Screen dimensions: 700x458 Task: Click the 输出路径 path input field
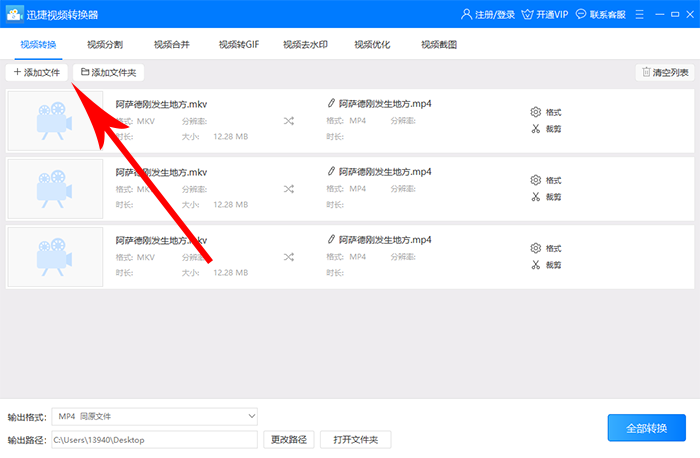(154, 440)
